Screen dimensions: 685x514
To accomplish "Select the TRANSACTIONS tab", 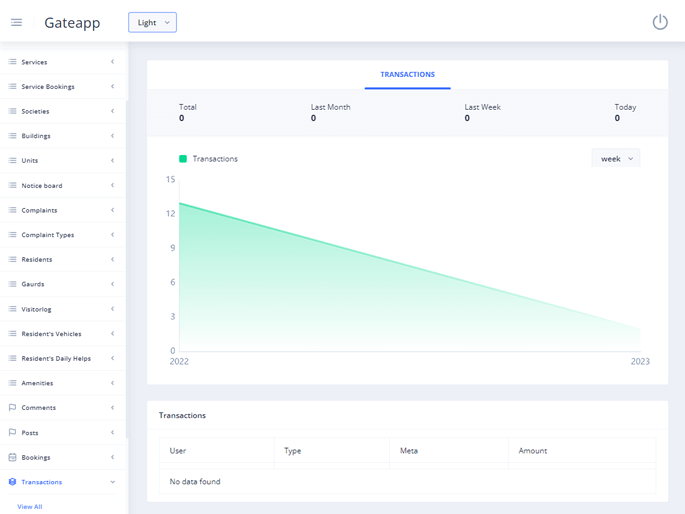I will 407,75.
